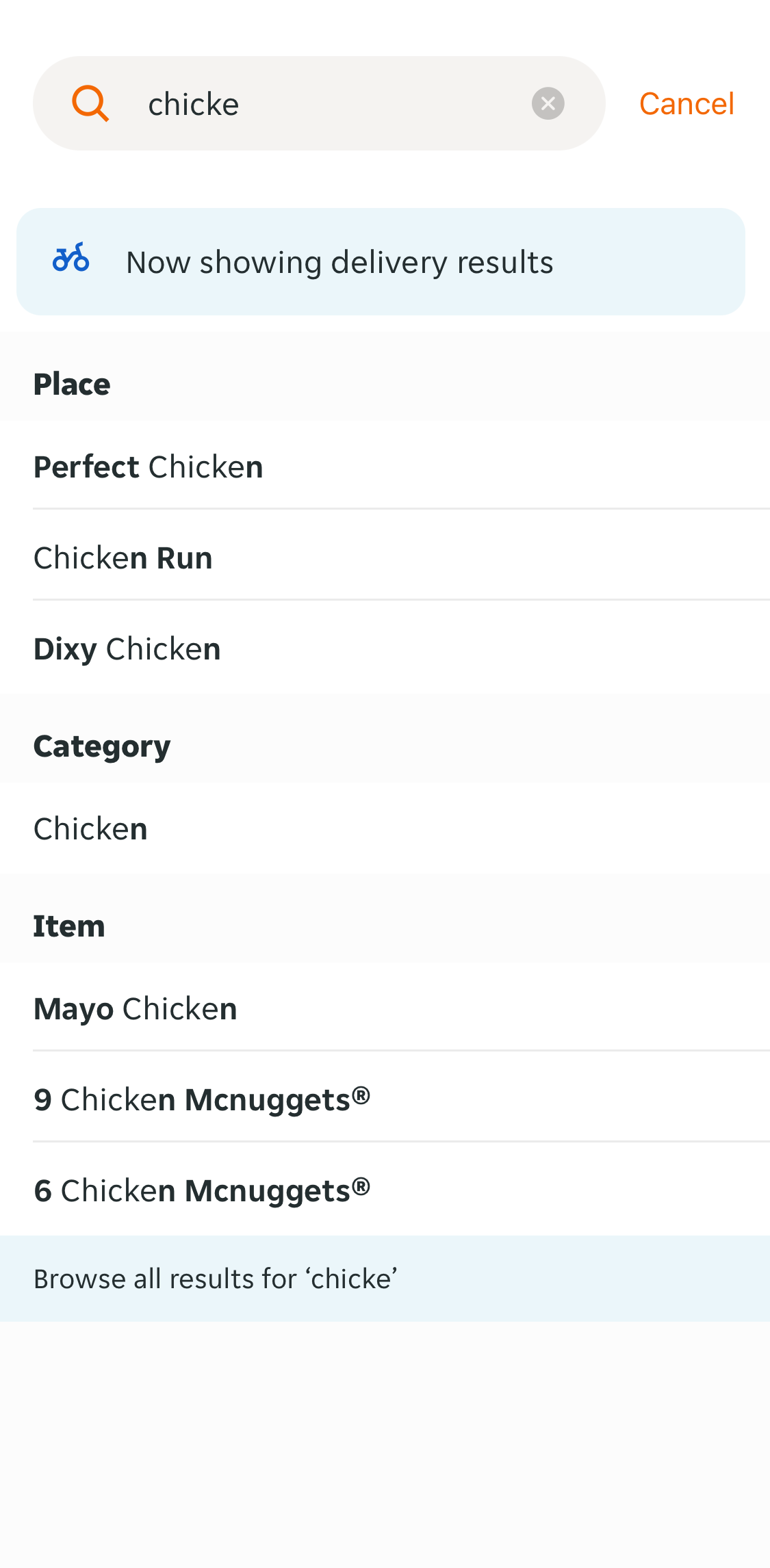Click the Place section header
Image resolution: width=770 pixels, height=1568 pixels.
tap(71, 383)
